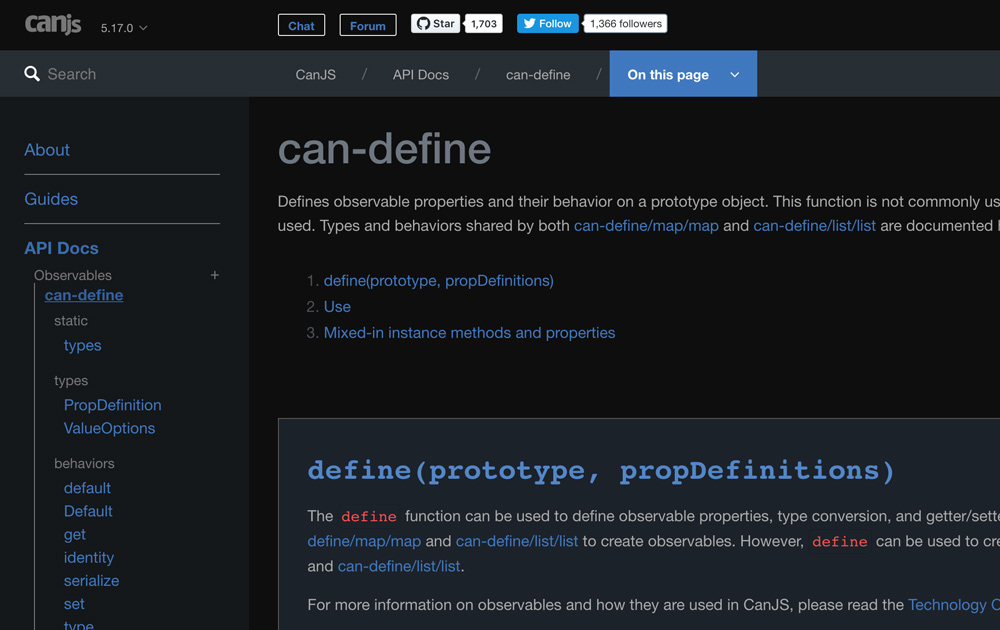Select can-define in the sidebar
This screenshot has height=630, width=1000.
click(83, 295)
